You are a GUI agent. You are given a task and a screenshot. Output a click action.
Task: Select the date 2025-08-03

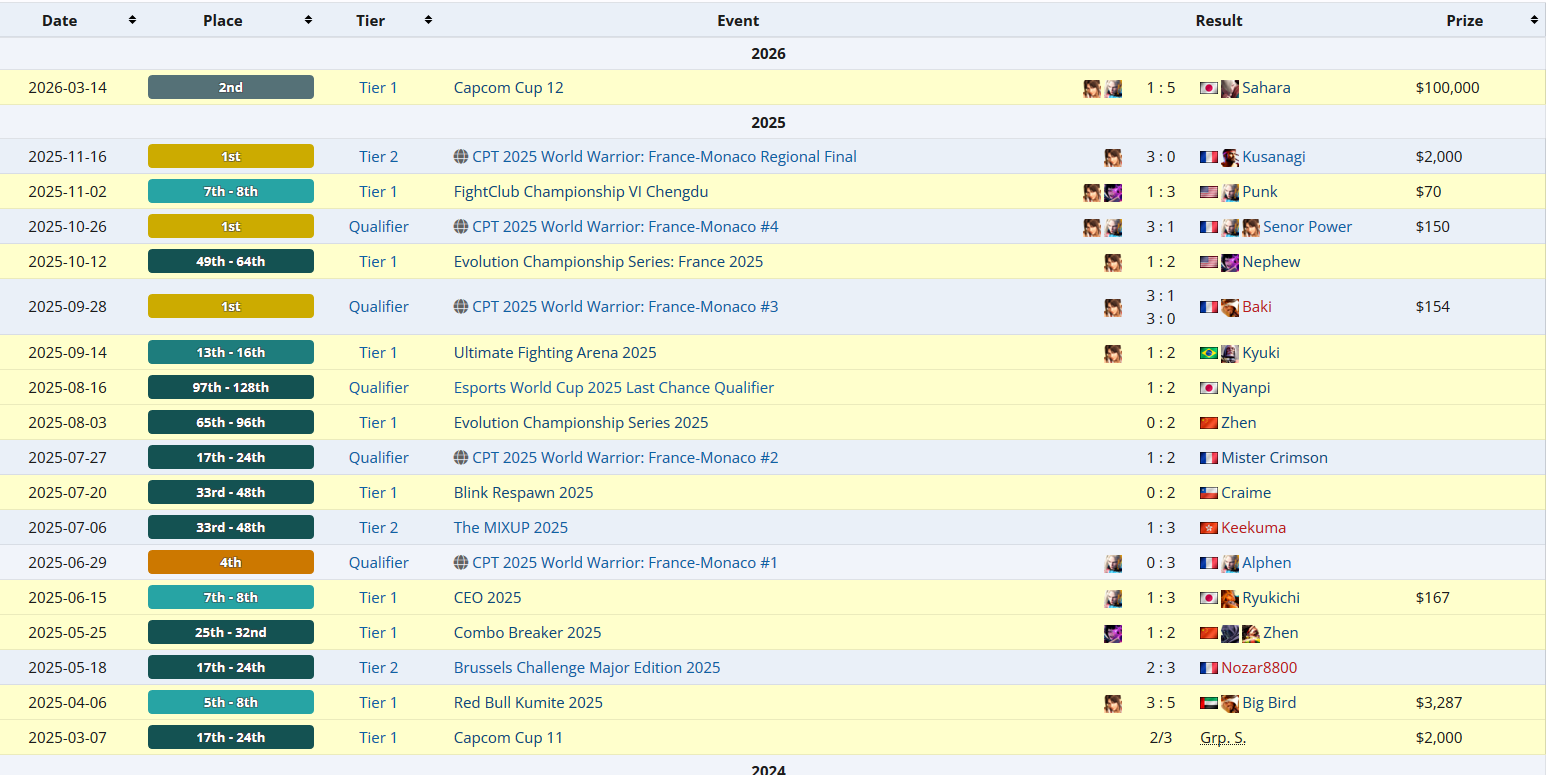[67, 423]
